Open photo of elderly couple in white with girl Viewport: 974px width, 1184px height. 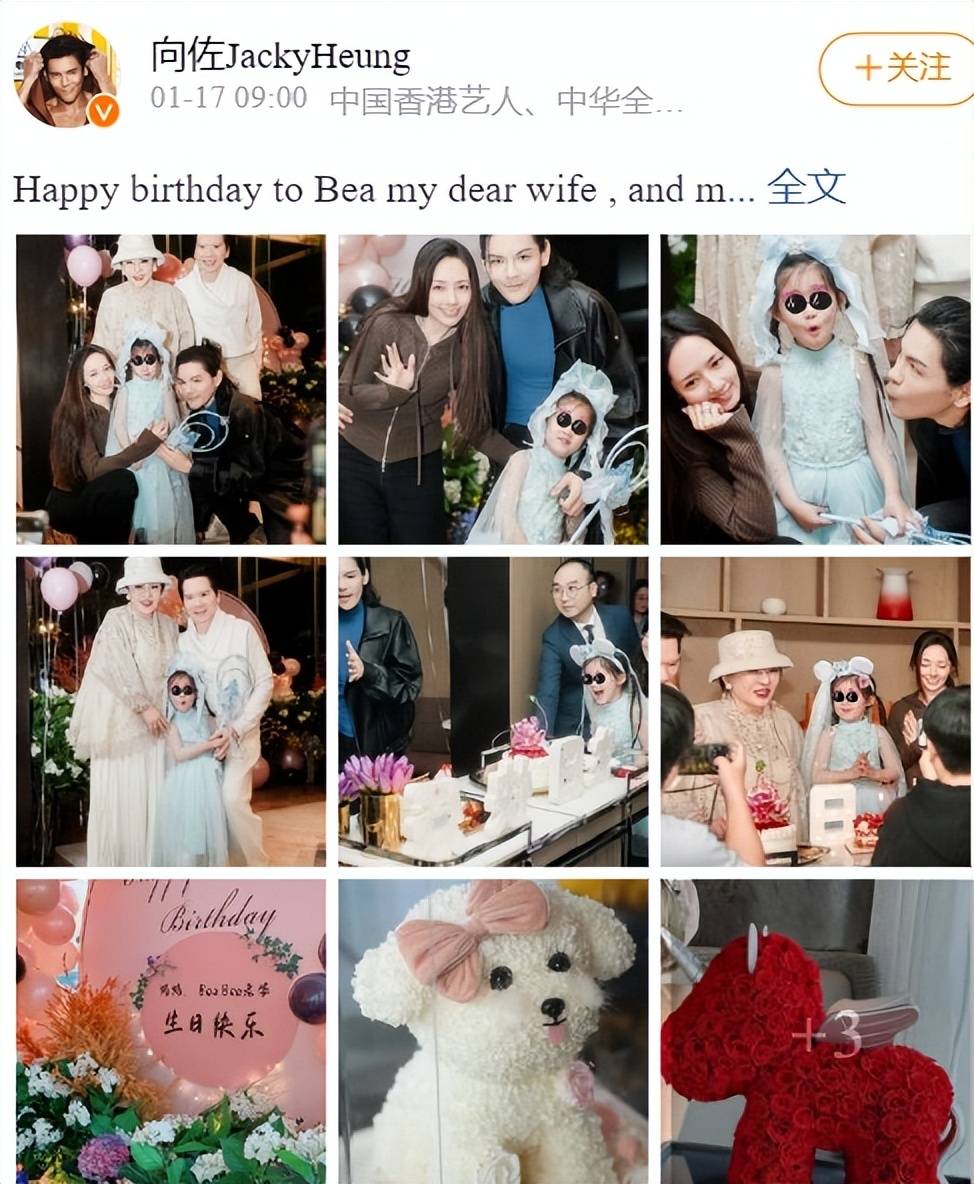tap(171, 712)
